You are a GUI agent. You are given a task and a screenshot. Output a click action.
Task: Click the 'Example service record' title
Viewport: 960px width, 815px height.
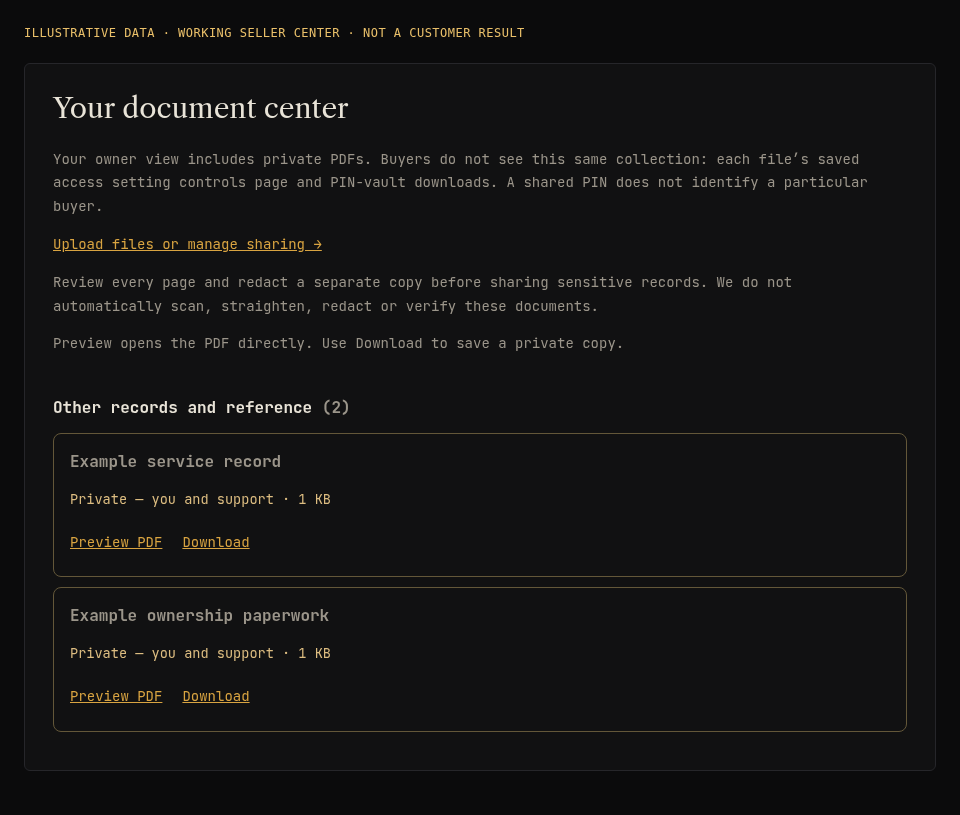click(x=175, y=462)
